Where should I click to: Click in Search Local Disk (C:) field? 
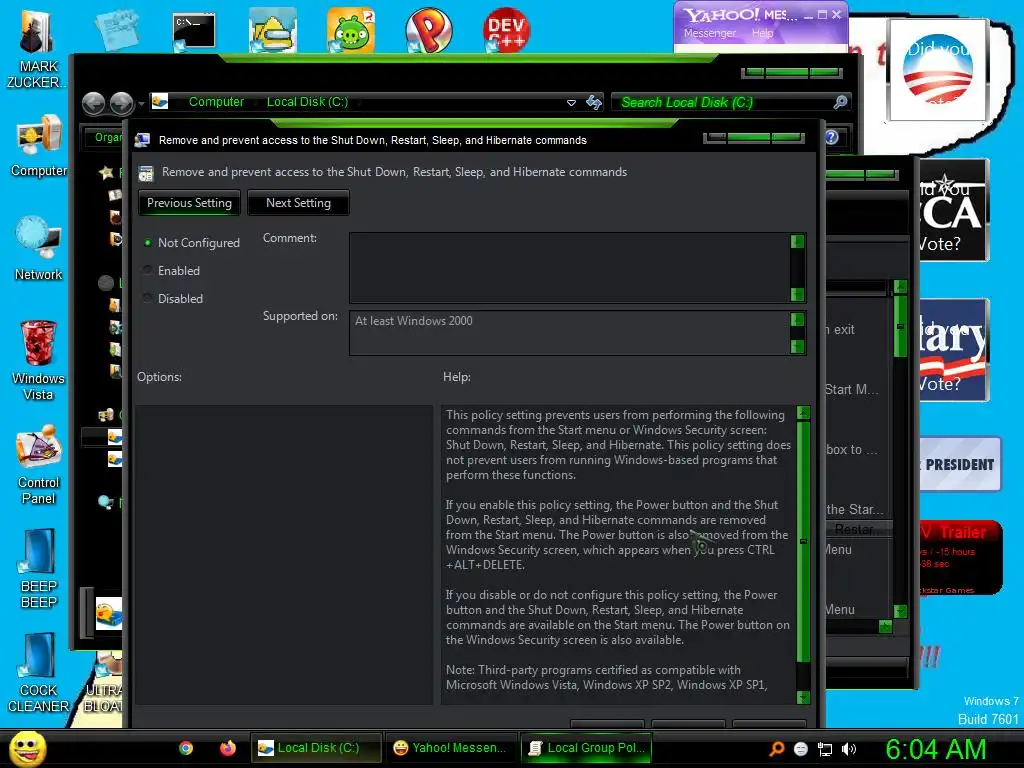tap(722, 103)
